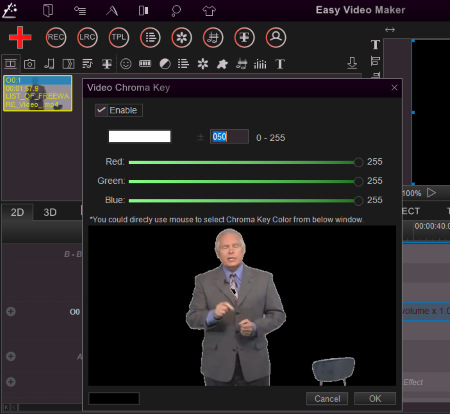The width and height of the screenshot is (450, 414).
Task: Toggle the Enable chroma key checkbox
Action: [119, 110]
